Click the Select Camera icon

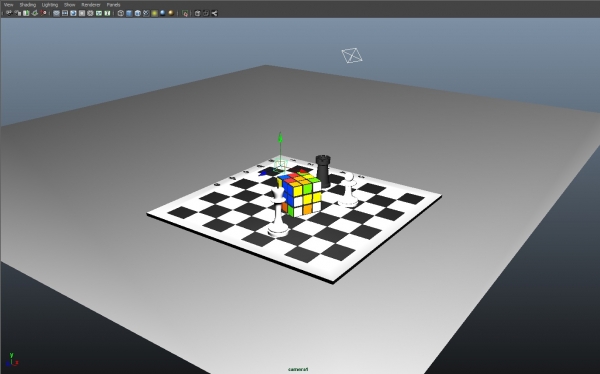click(9, 13)
